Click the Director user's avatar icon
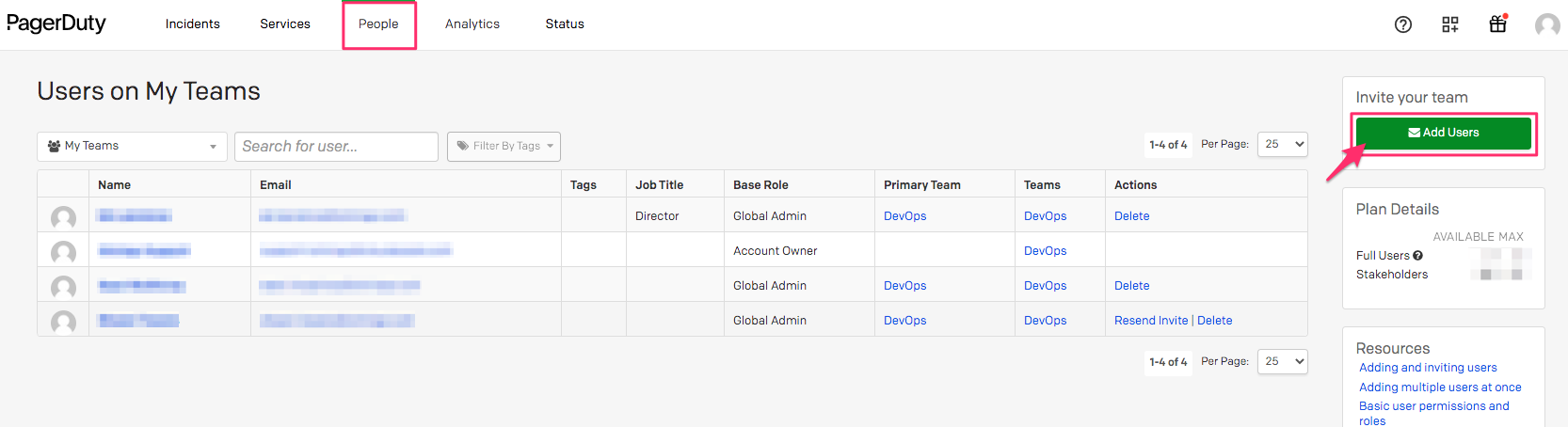 pyautogui.click(x=63, y=217)
